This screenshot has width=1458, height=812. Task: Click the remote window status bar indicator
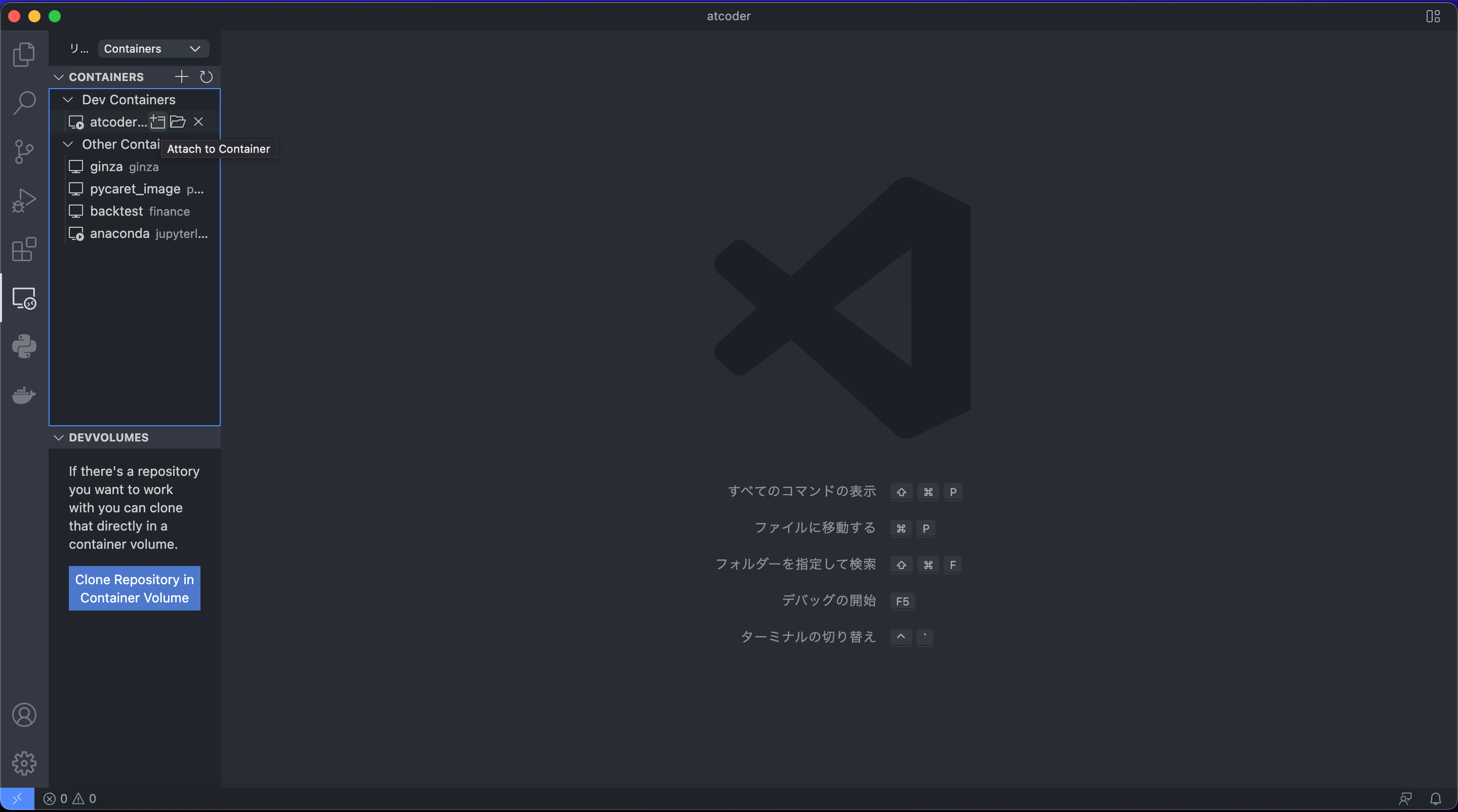click(x=17, y=798)
